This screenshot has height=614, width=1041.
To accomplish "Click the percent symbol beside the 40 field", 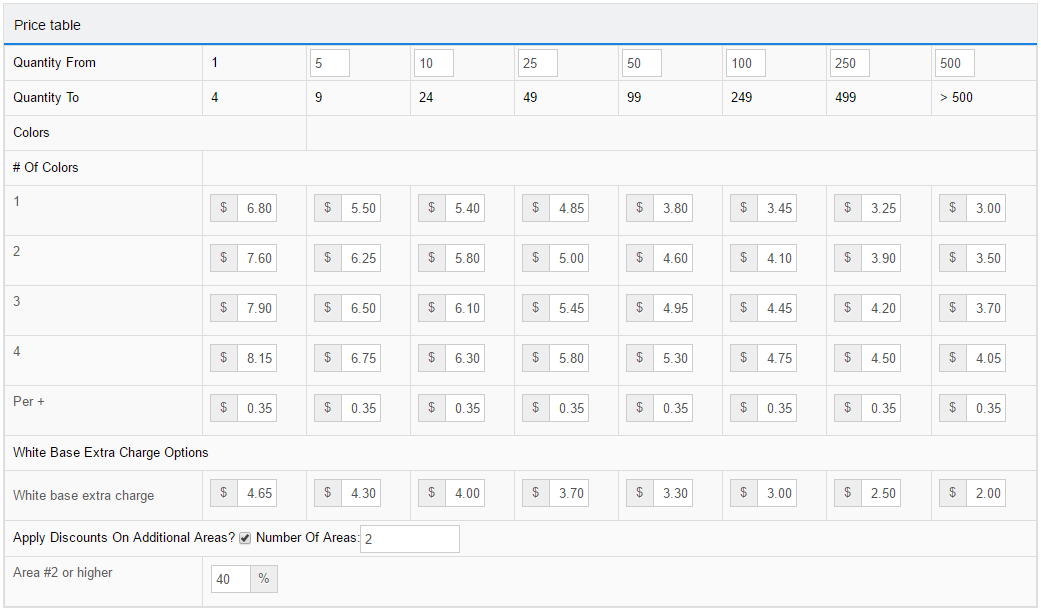I will pos(264,579).
